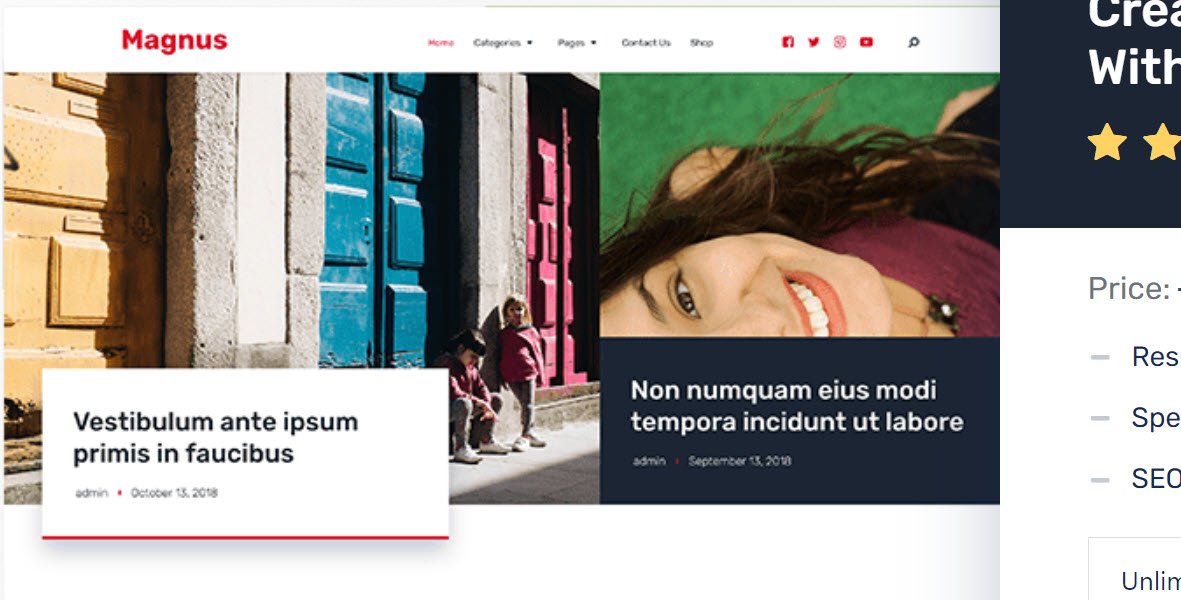Click the search magnifier icon
This screenshot has width=1181, height=600.
click(x=914, y=43)
